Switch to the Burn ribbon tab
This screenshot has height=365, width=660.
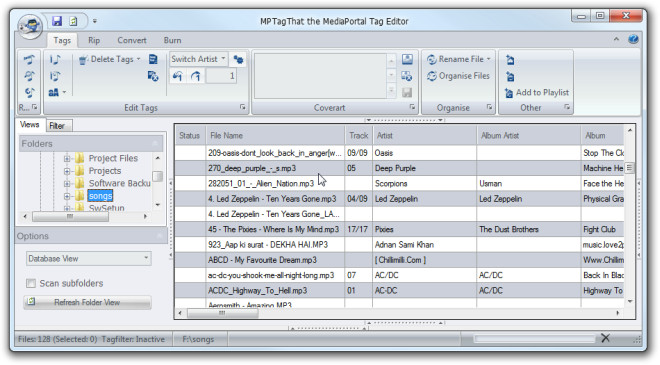172,40
